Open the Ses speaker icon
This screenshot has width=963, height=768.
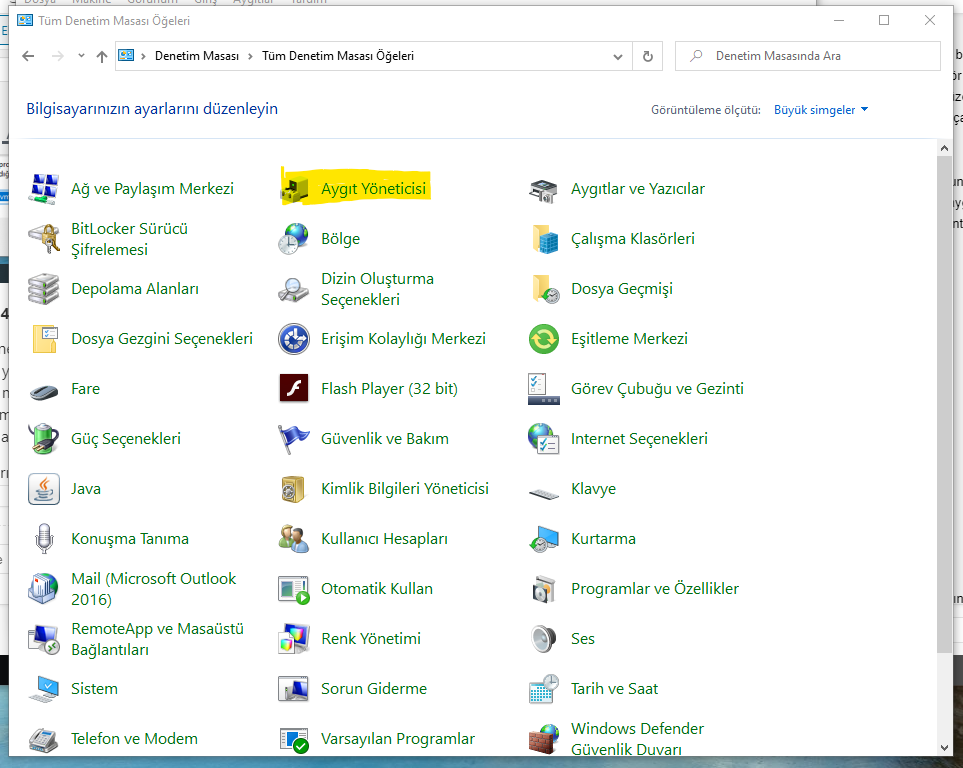[543, 638]
